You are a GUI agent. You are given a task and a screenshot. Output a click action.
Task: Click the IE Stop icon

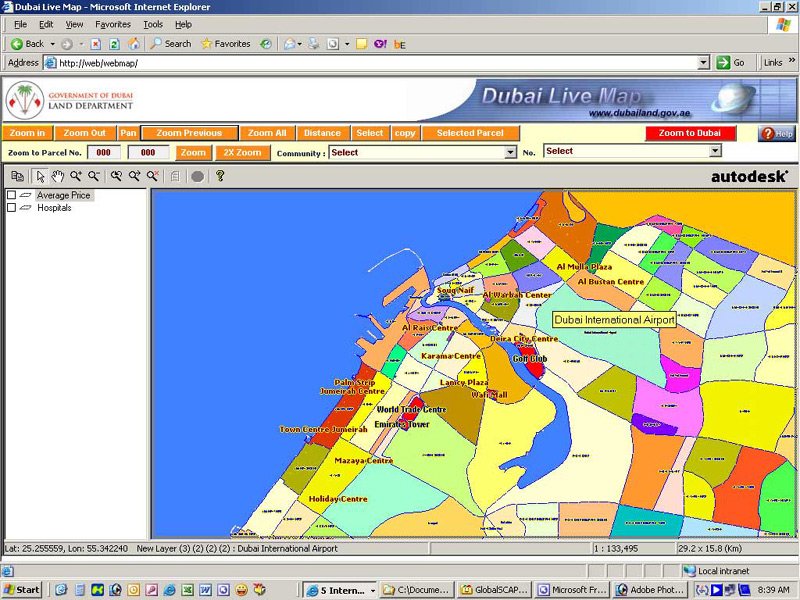click(95, 44)
